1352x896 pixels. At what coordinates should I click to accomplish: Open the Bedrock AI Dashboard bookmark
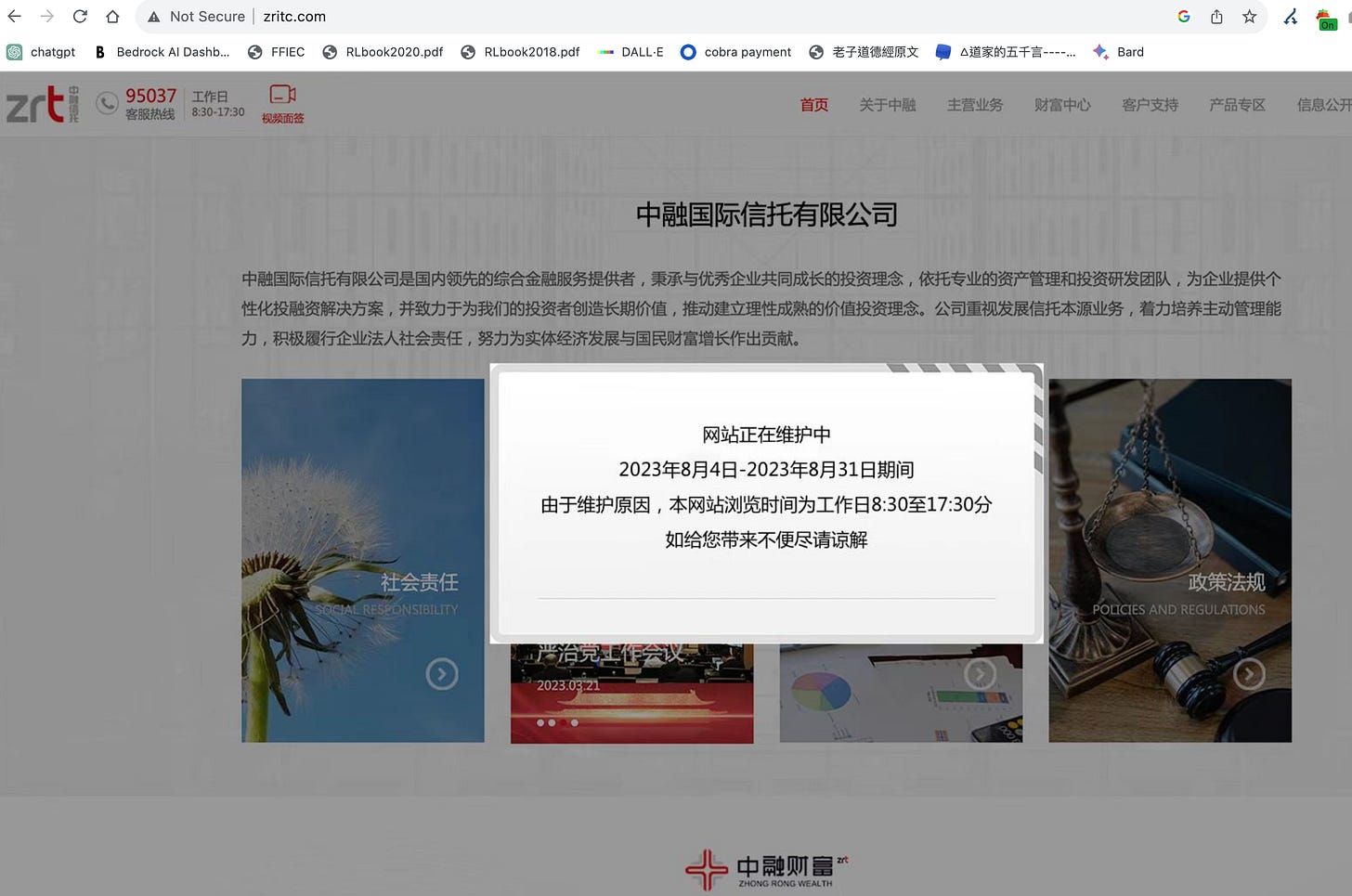[162, 52]
